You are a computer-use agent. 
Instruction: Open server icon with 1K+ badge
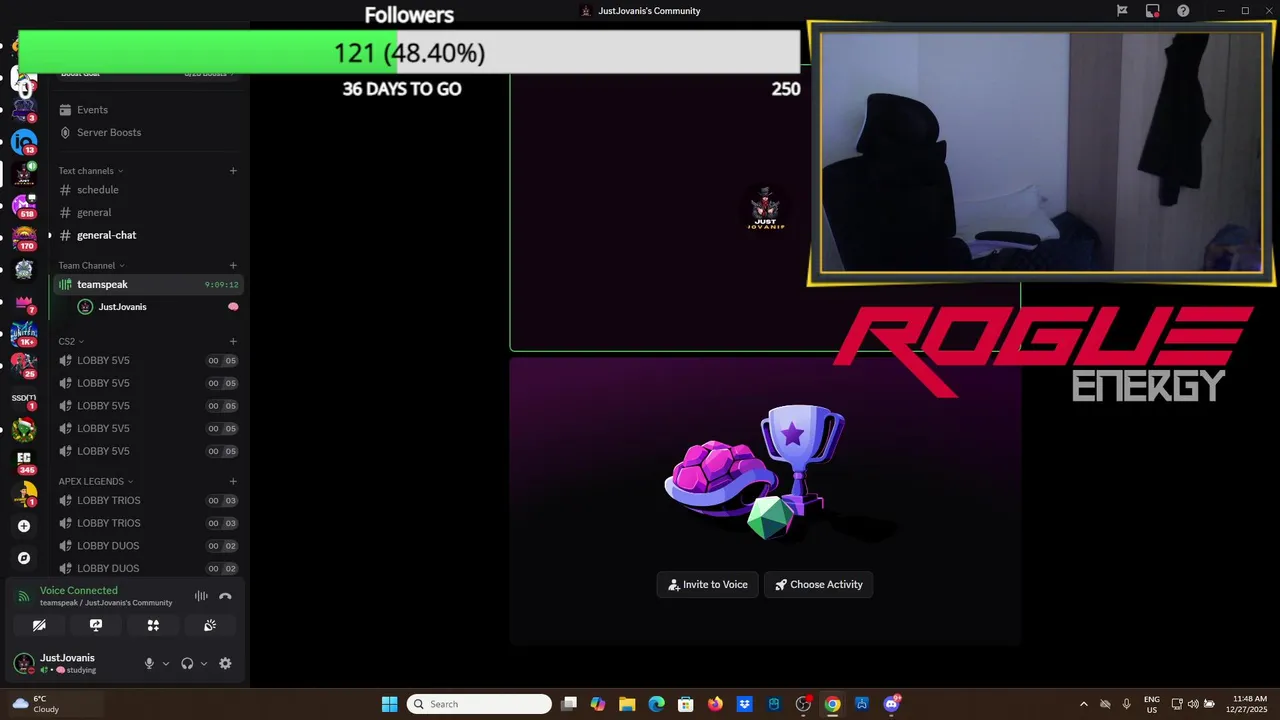24,333
